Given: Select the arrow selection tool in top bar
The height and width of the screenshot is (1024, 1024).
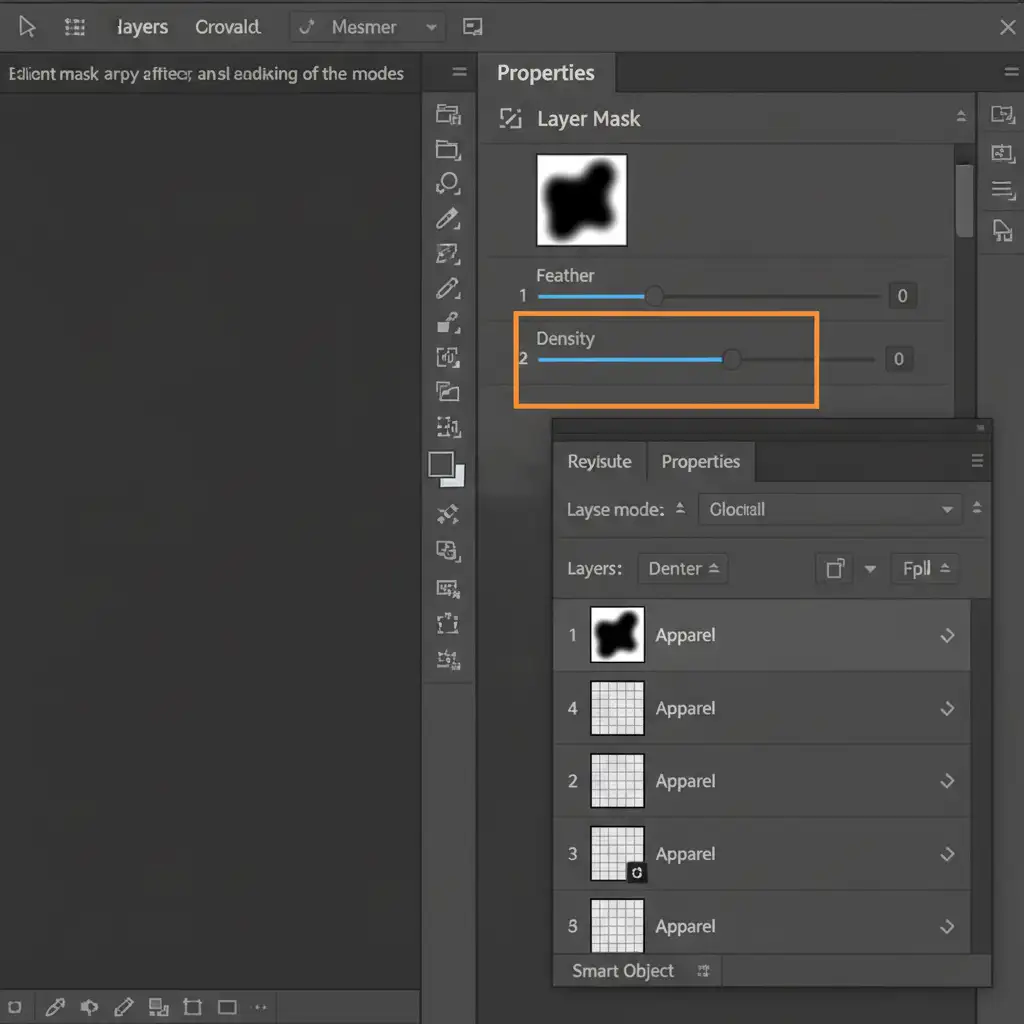Looking at the screenshot, I should click(x=27, y=27).
